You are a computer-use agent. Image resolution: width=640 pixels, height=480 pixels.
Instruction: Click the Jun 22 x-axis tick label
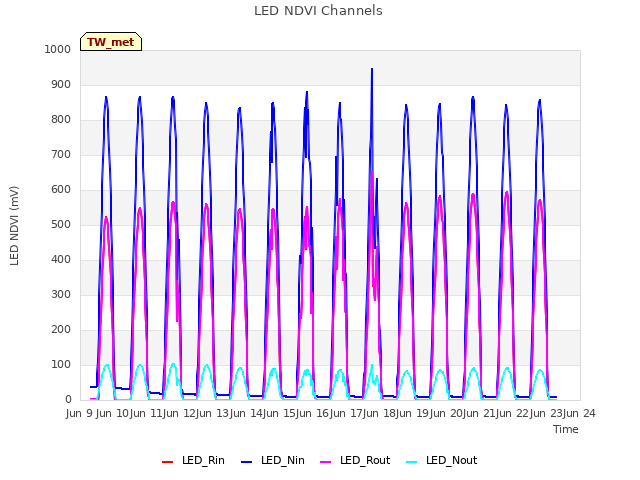[512, 413]
